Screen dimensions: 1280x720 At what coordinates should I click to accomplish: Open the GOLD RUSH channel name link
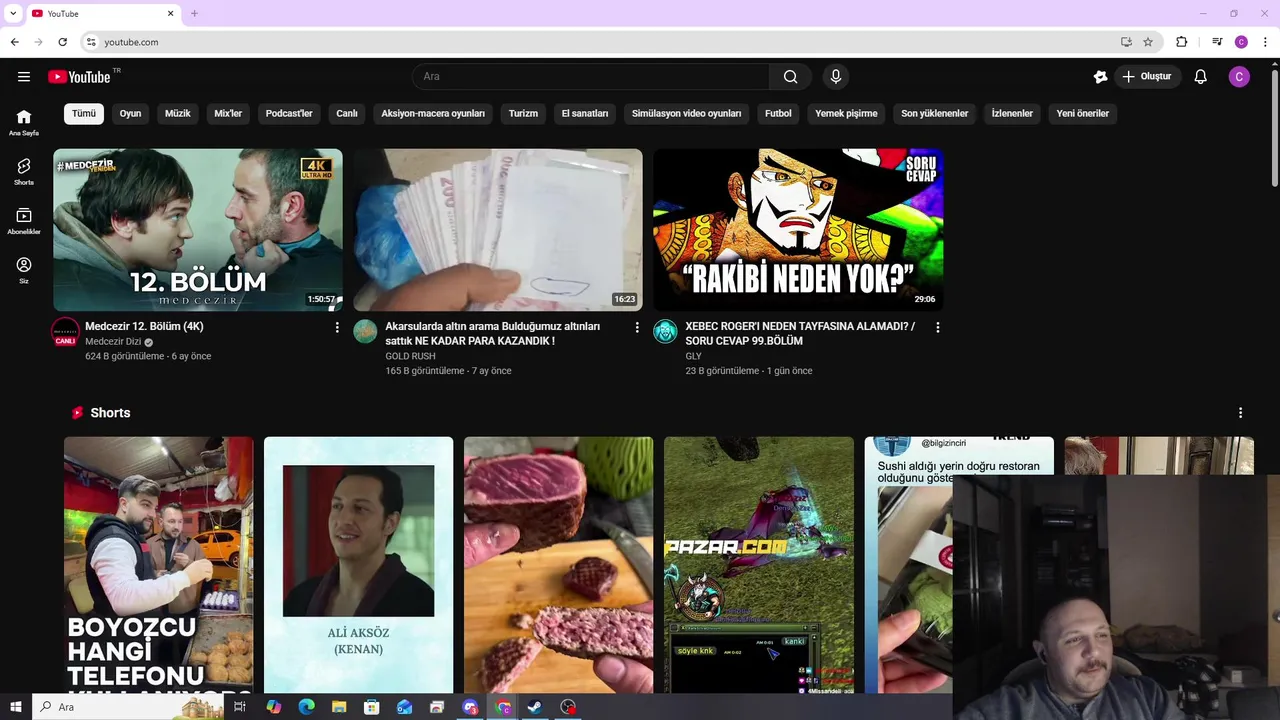(410, 356)
